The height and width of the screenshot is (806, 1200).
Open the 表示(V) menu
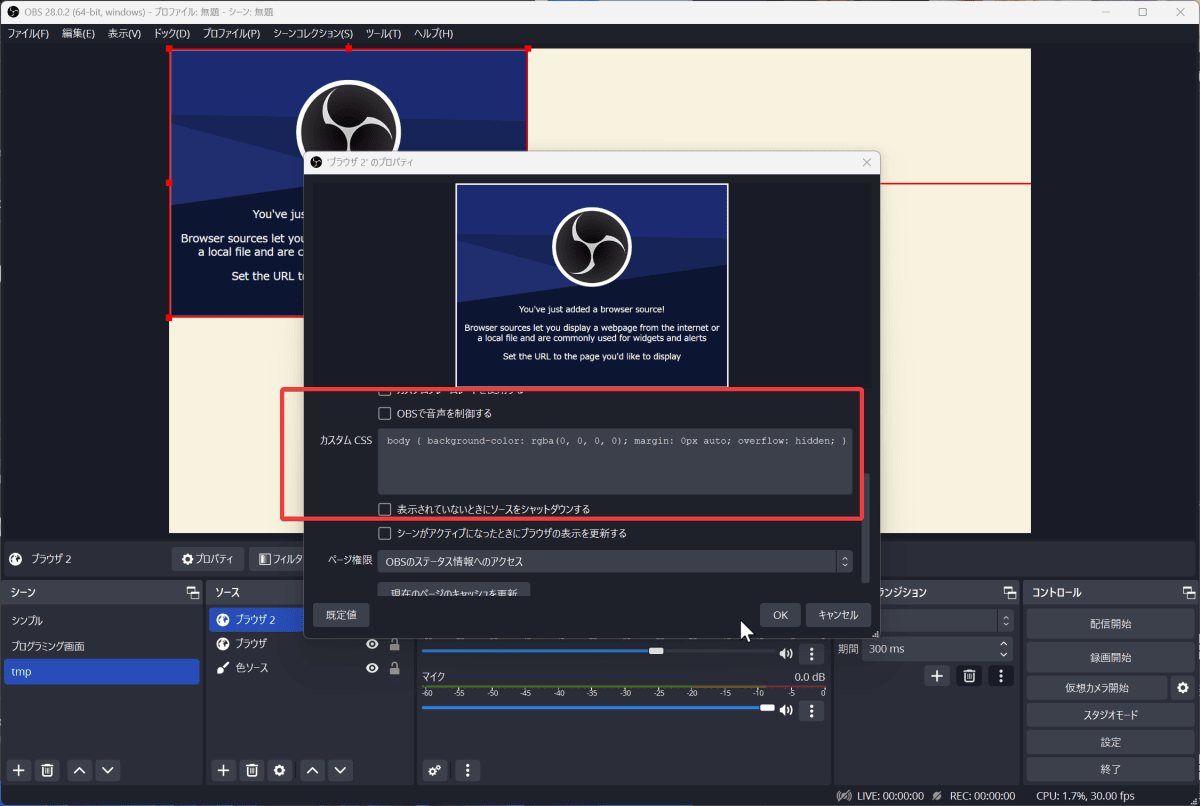point(124,34)
